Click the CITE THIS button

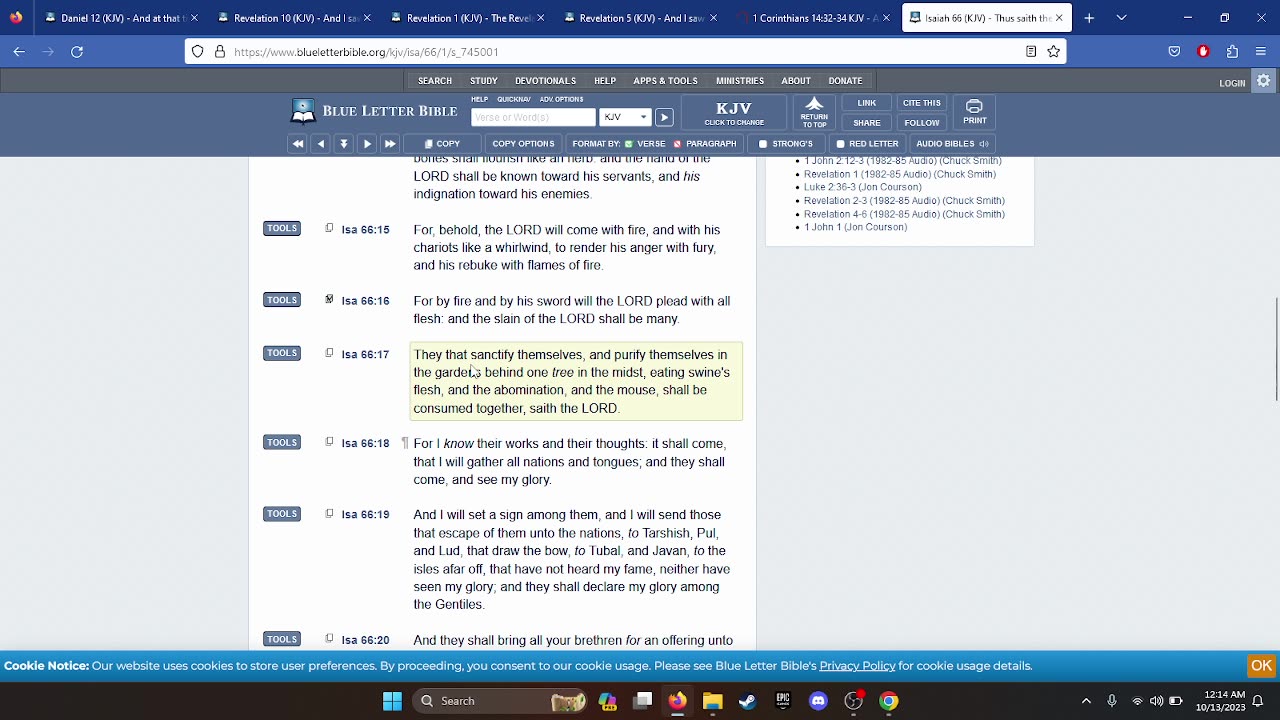click(922, 103)
